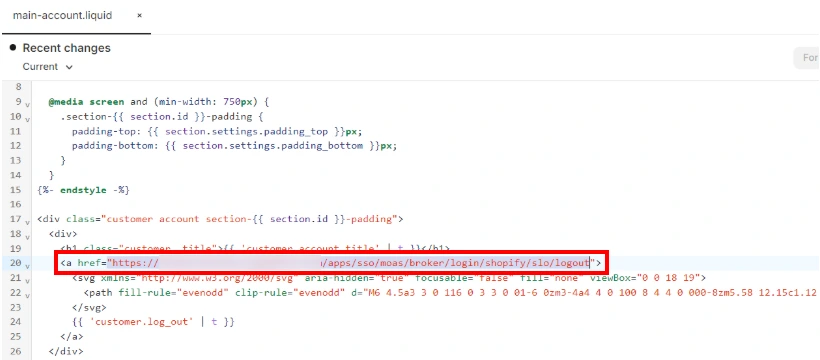Click line number 26 in gutter

pyautogui.click(x=16, y=351)
